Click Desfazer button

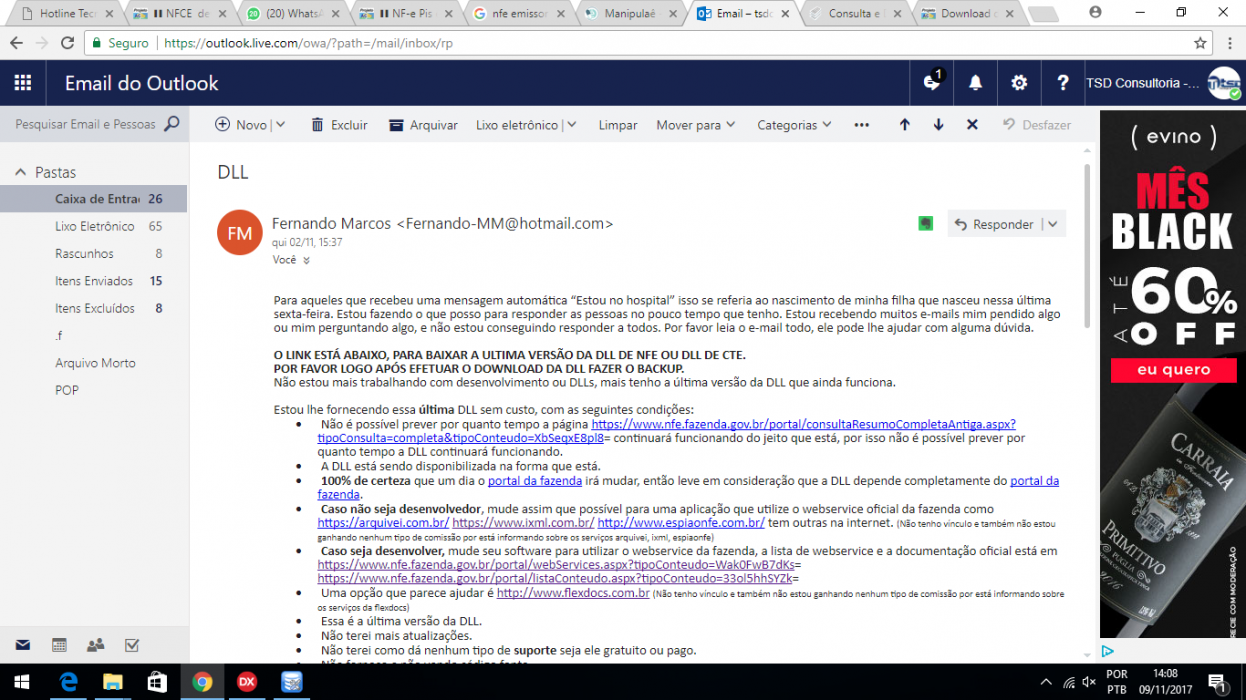pyautogui.click(x=1037, y=125)
